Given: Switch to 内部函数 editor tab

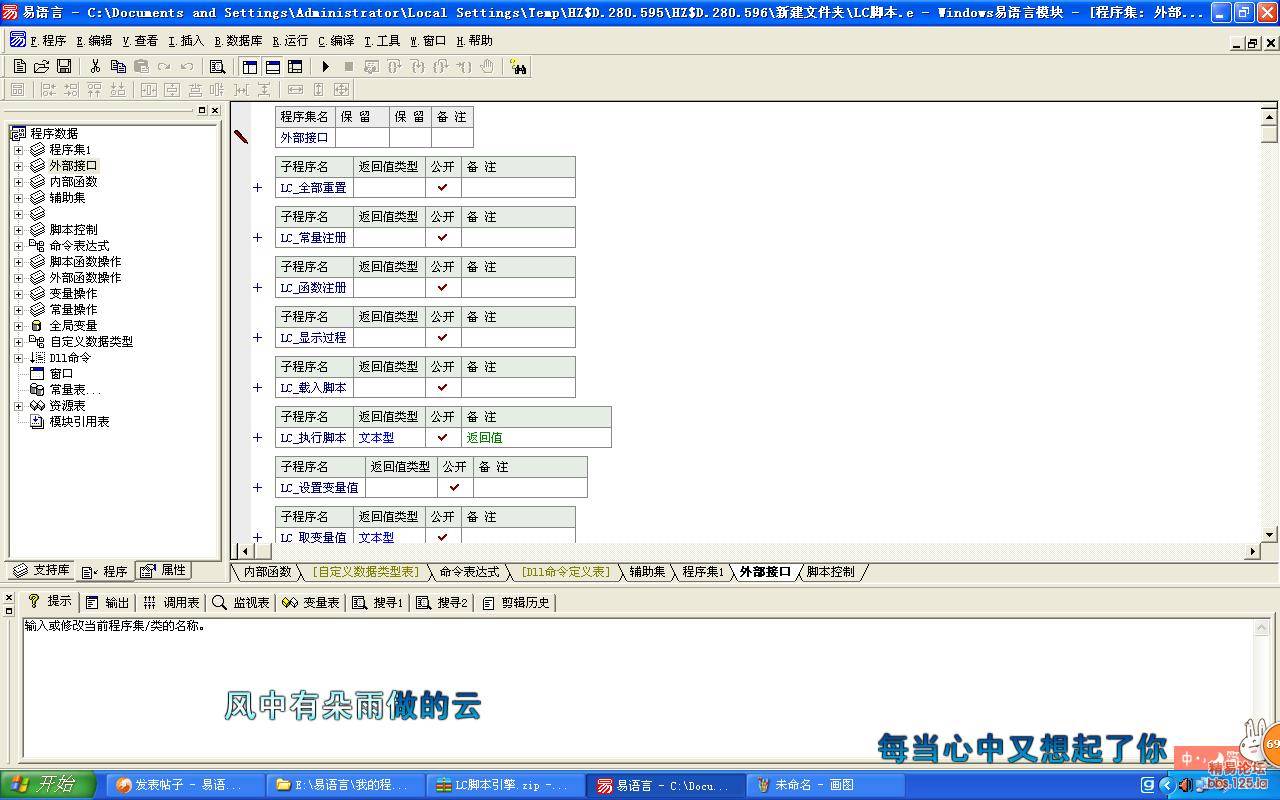Looking at the screenshot, I should 267,572.
